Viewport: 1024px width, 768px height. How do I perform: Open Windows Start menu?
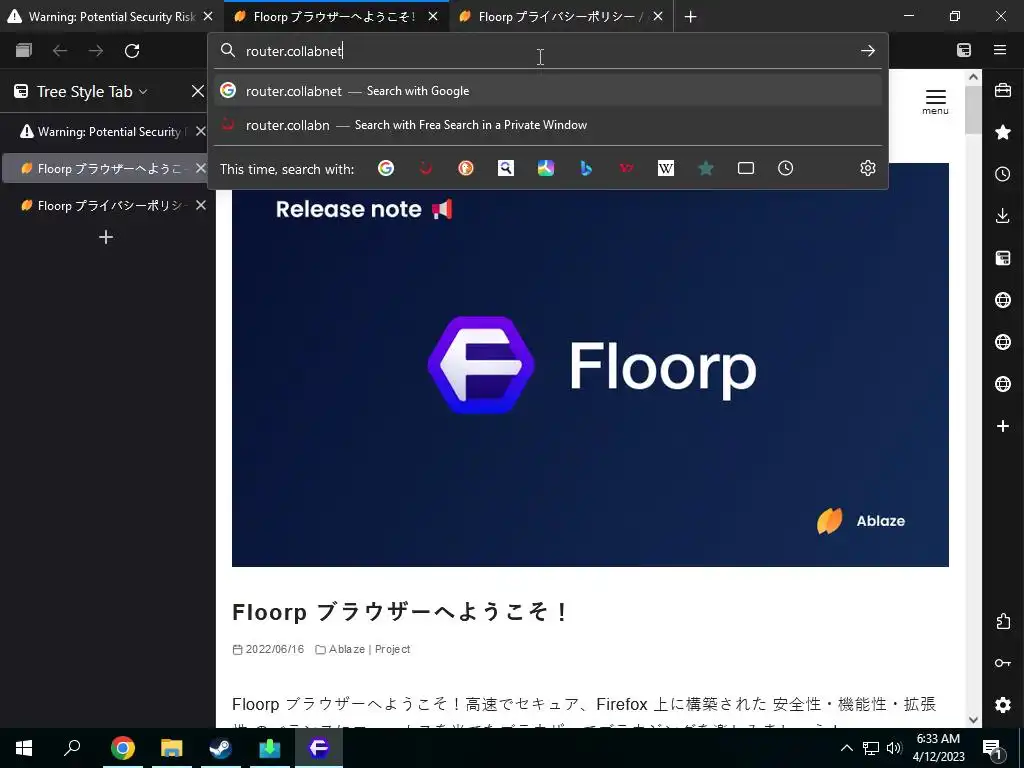[x=24, y=748]
